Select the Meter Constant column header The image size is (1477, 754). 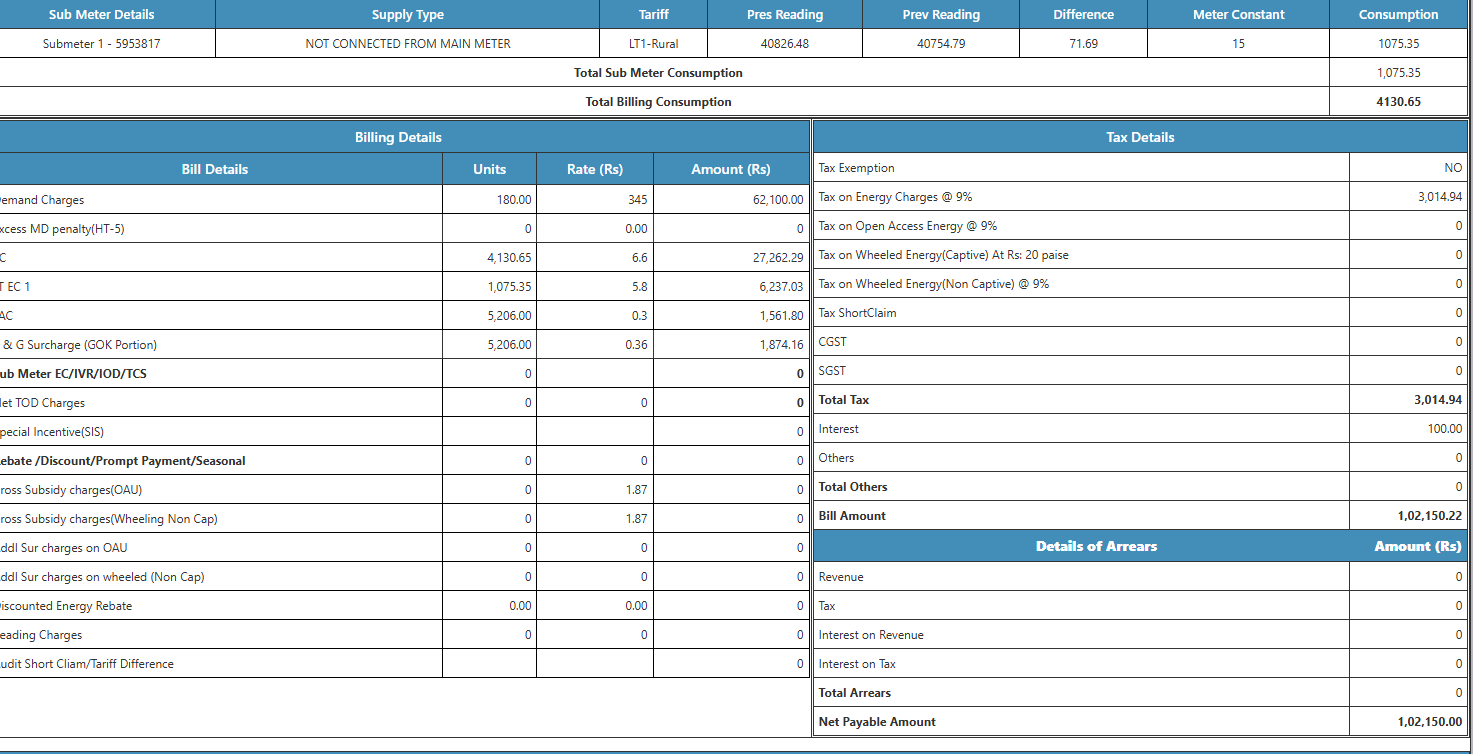tap(1238, 14)
